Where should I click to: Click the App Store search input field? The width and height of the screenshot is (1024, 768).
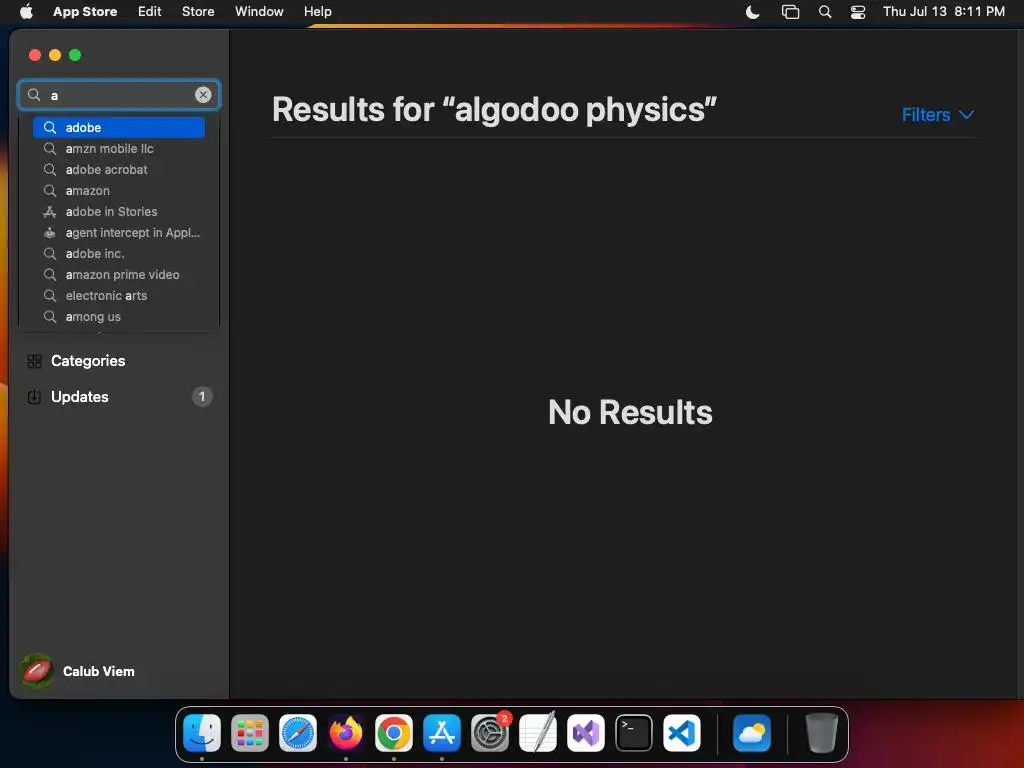119,95
